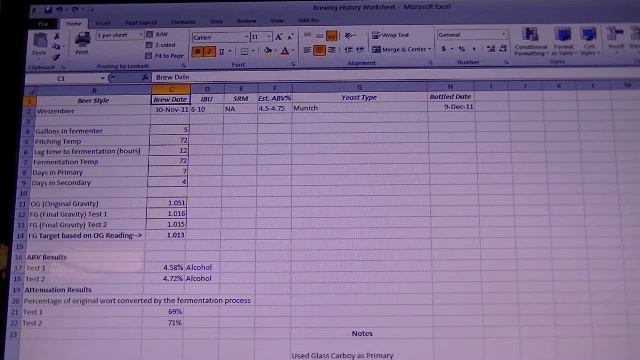Select column G header

[360, 87]
